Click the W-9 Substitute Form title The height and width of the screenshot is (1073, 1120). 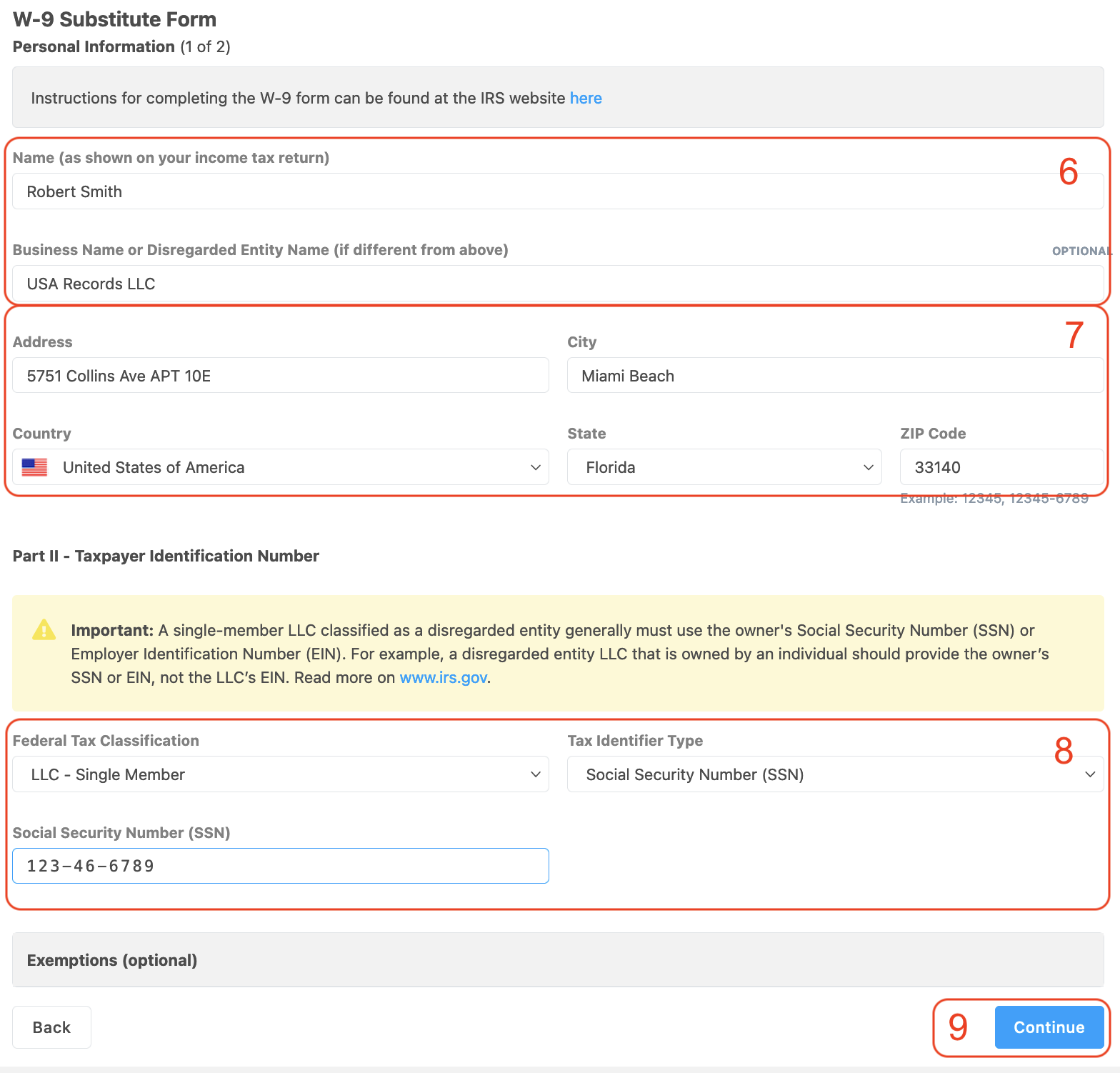pyautogui.click(x=114, y=19)
